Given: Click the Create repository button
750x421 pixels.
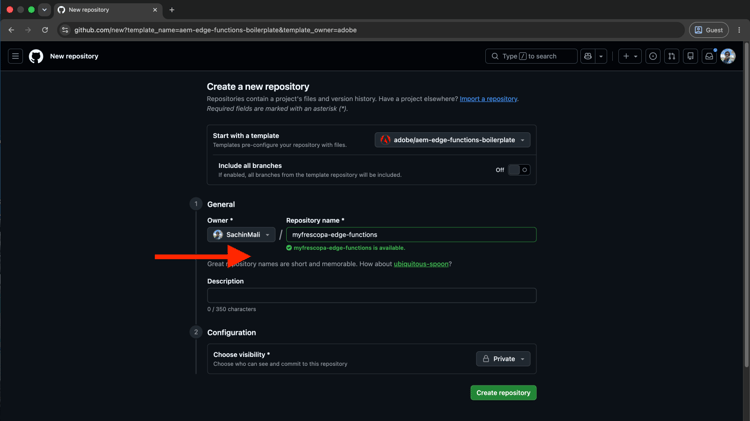Looking at the screenshot, I should [503, 393].
